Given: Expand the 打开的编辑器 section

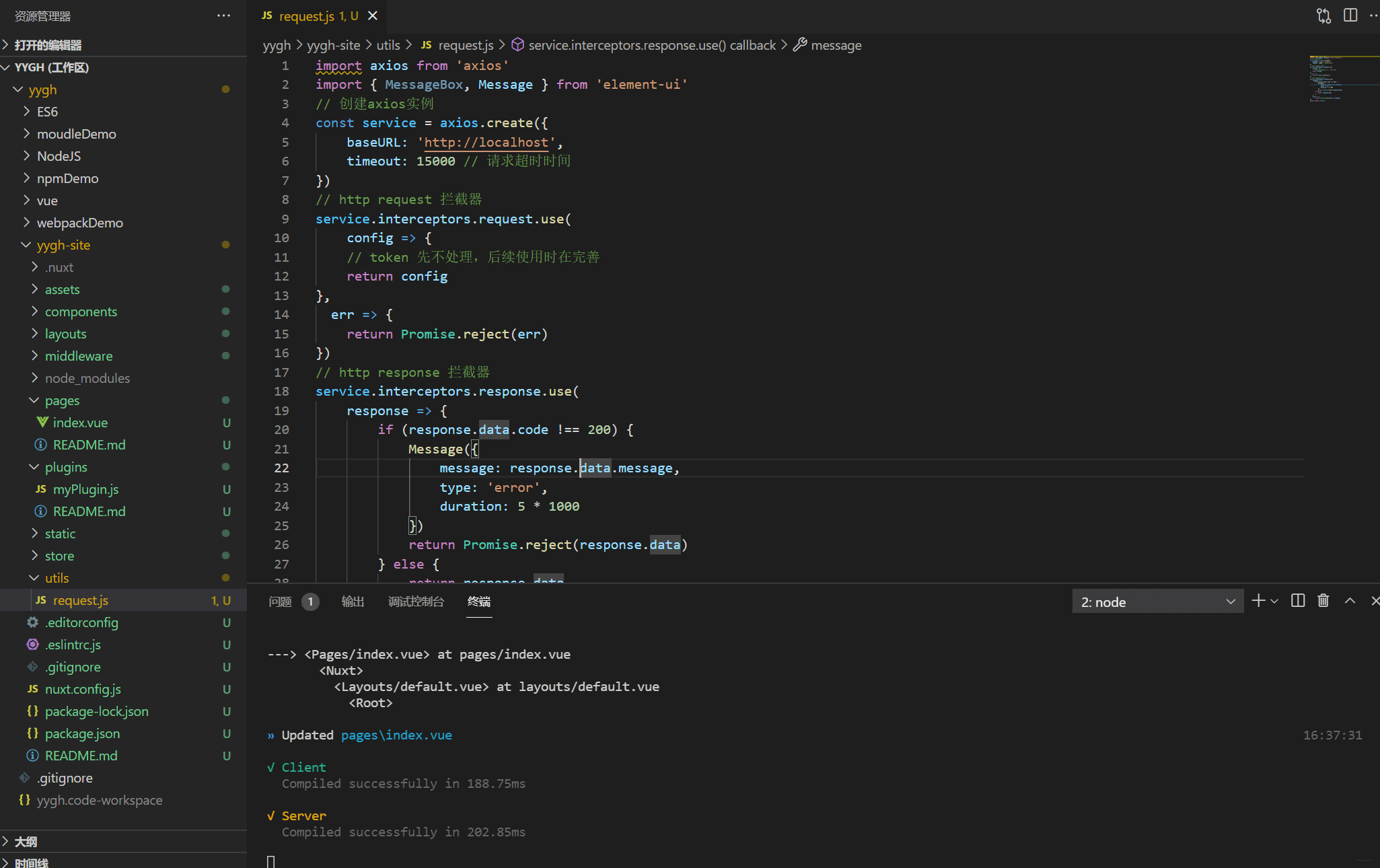Looking at the screenshot, I should 123,45.
